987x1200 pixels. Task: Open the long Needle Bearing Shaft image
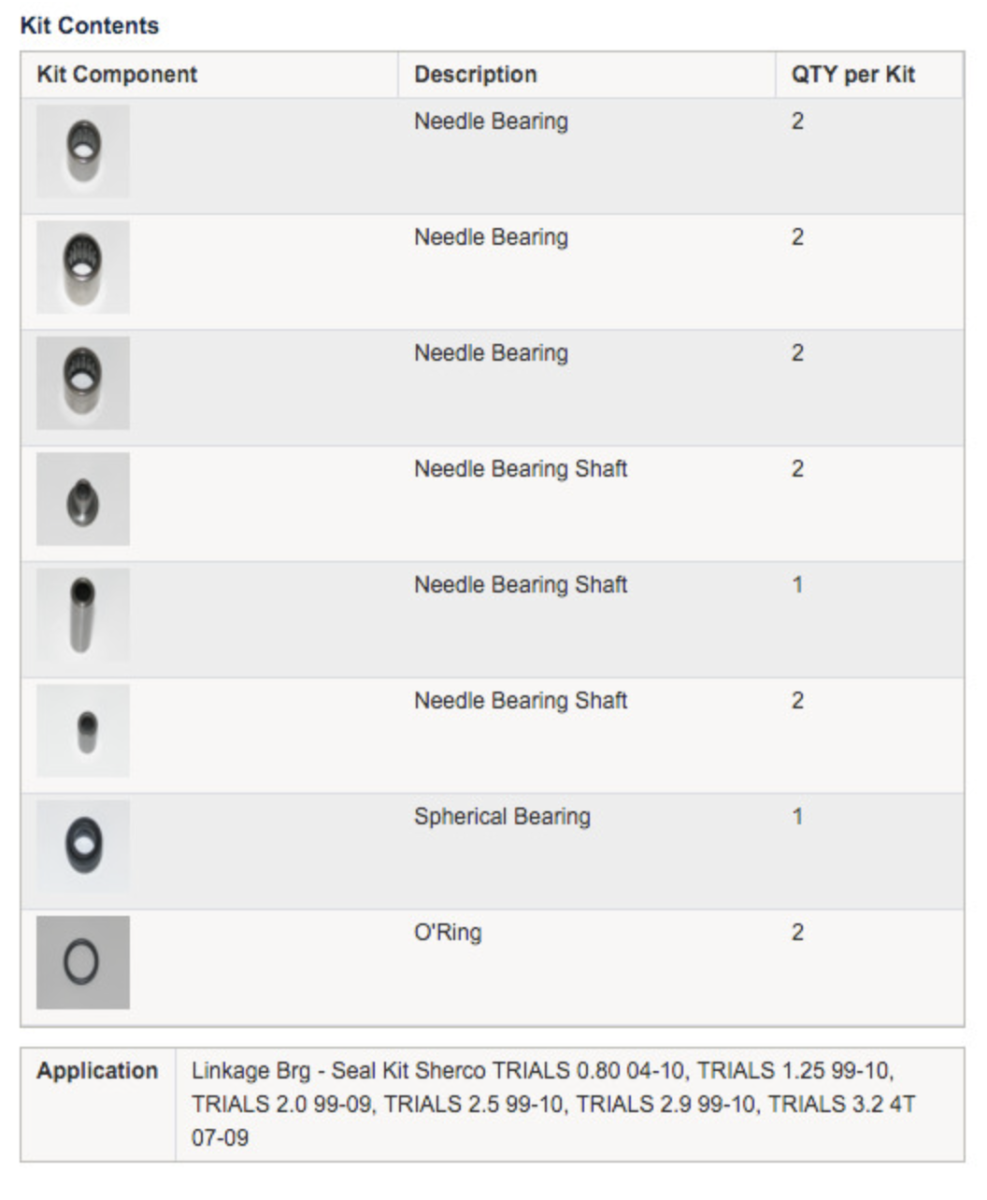pyautogui.click(x=83, y=615)
